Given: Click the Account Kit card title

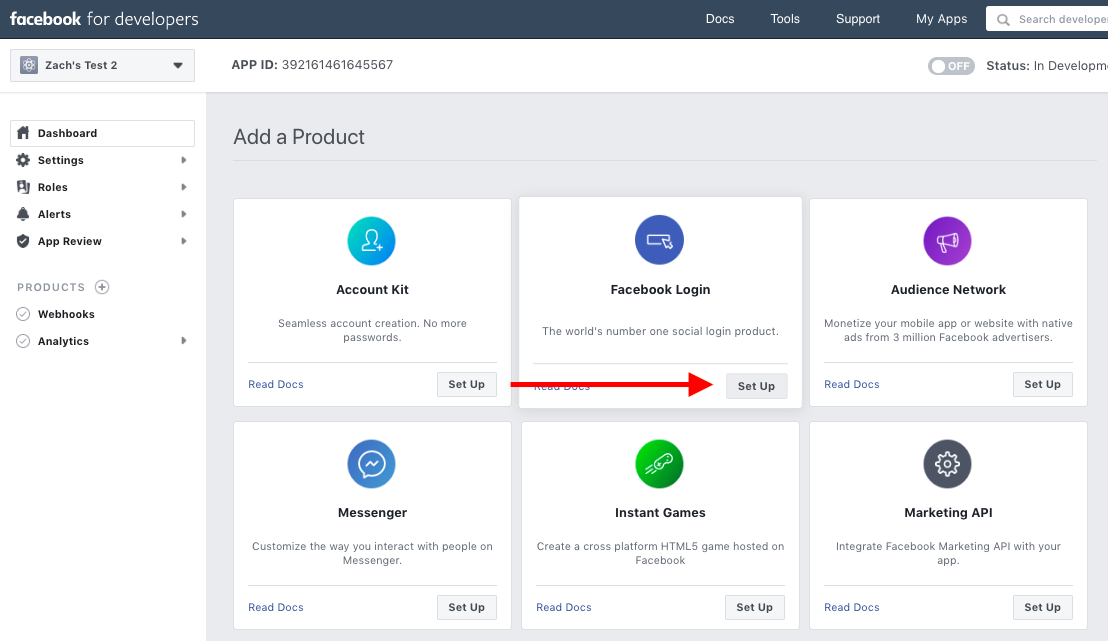Looking at the screenshot, I should tap(372, 289).
